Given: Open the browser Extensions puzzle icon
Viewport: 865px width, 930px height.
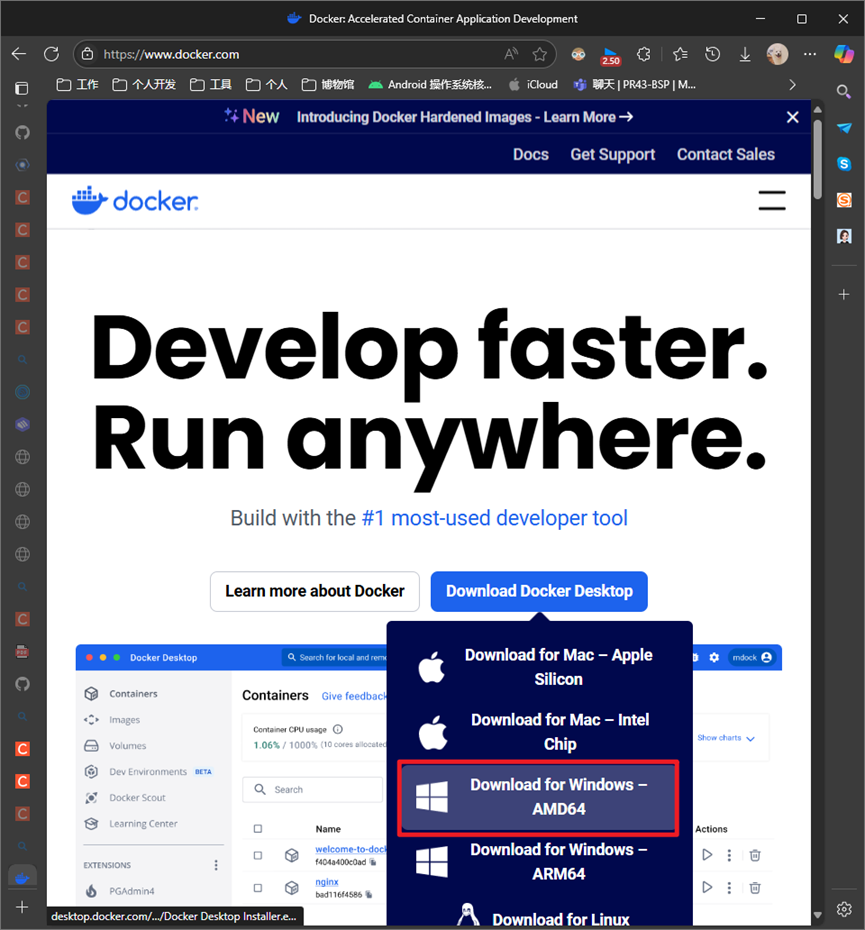Looking at the screenshot, I should click(x=644, y=55).
